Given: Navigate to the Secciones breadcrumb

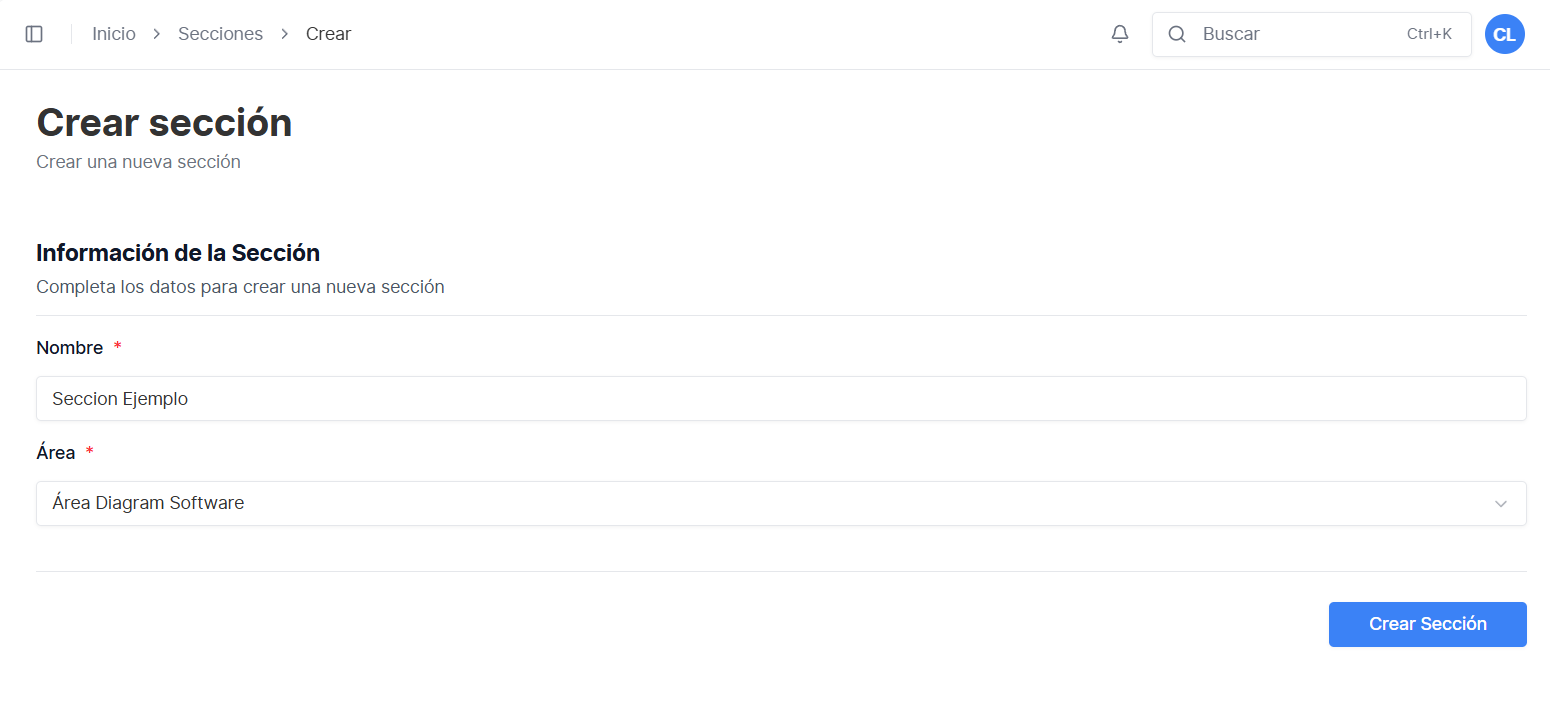Looking at the screenshot, I should point(220,34).
